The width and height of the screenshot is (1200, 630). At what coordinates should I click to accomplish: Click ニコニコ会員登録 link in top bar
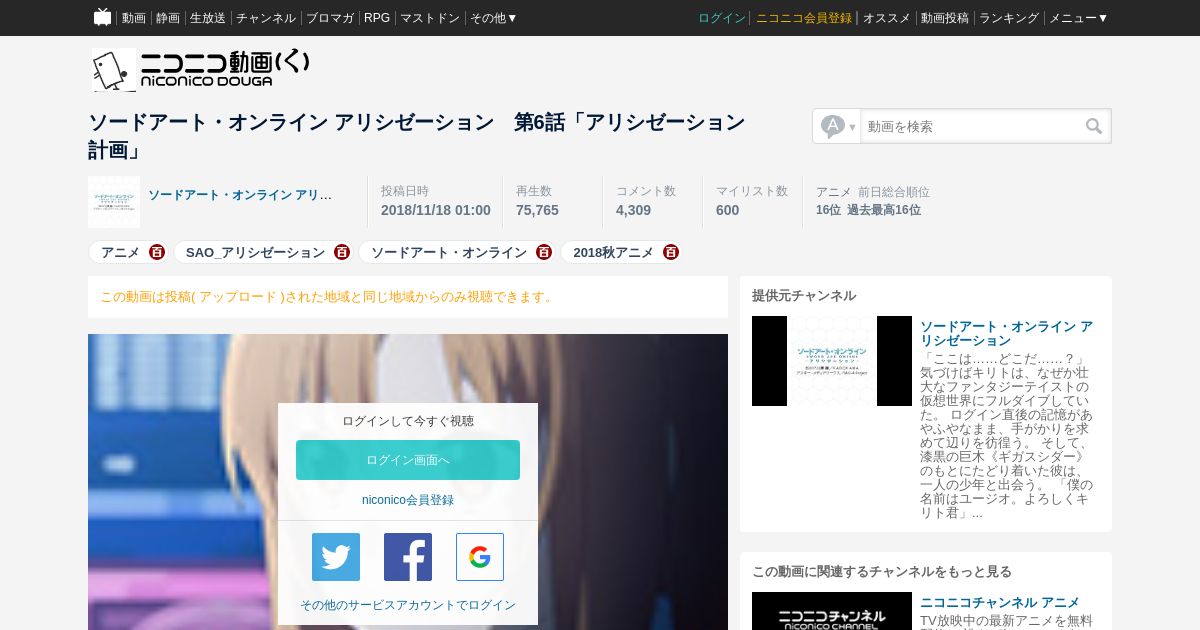pos(804,18)
